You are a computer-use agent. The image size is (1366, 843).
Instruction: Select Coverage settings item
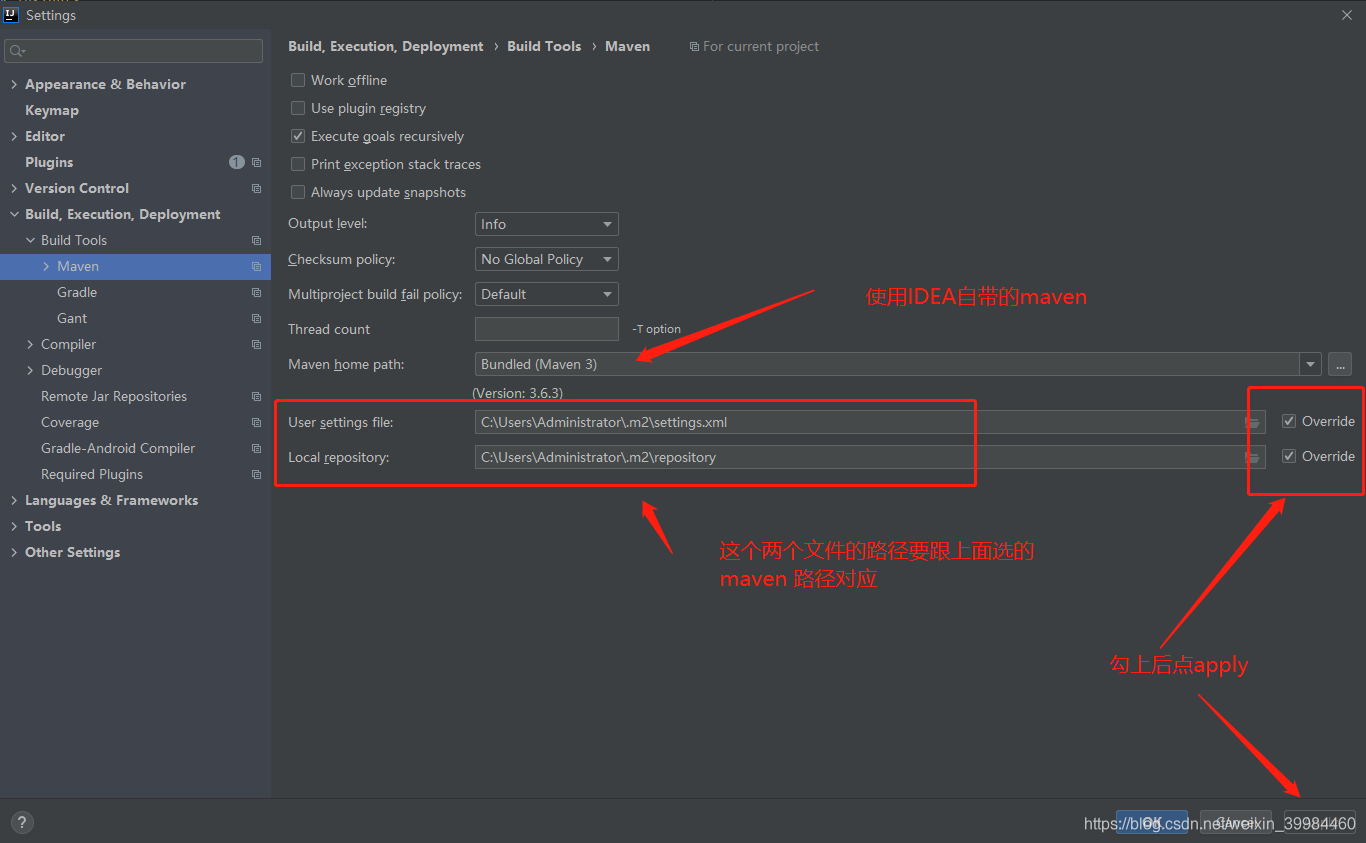pos(70,422)
